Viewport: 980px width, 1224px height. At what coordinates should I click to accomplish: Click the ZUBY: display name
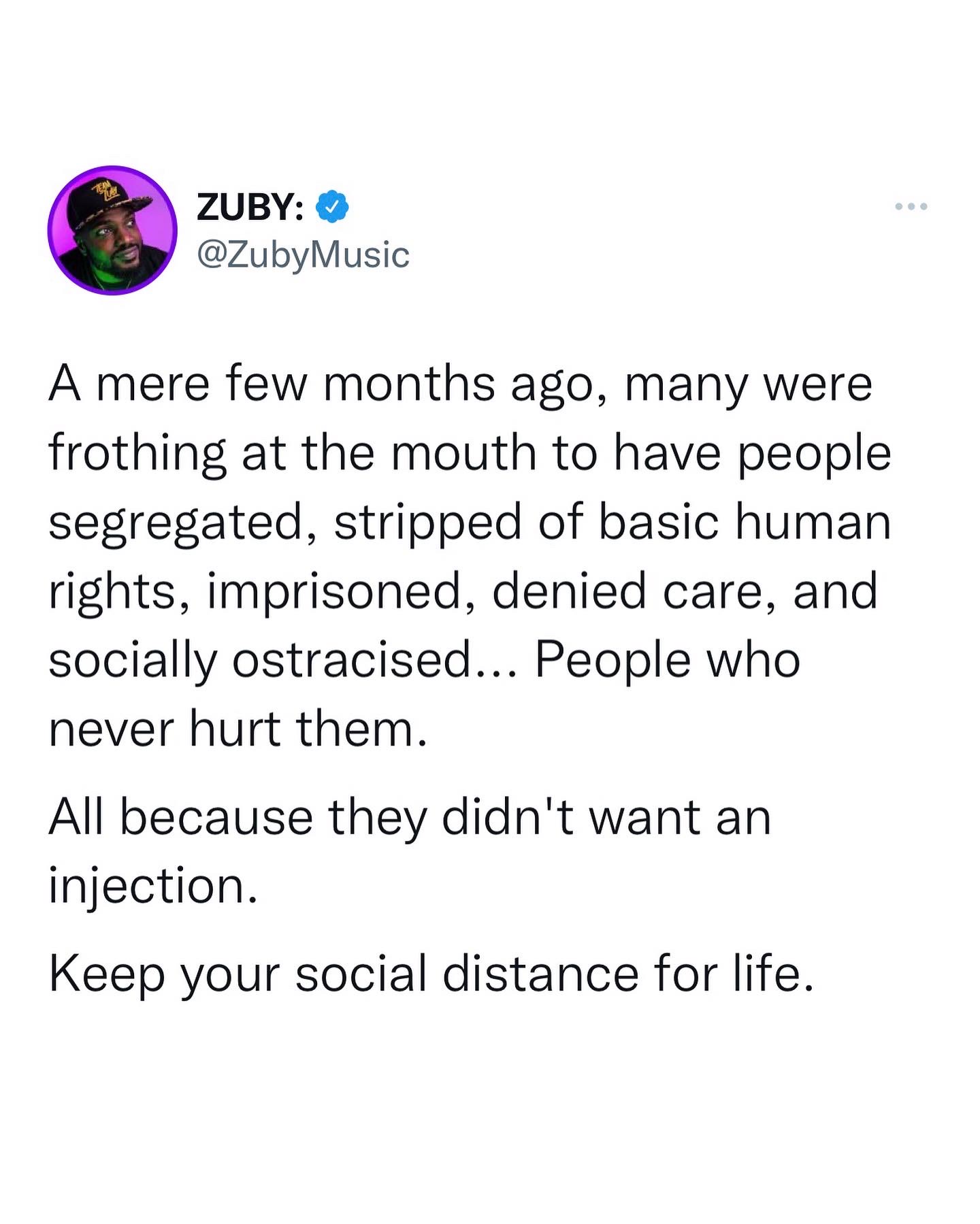click(250, 207)
